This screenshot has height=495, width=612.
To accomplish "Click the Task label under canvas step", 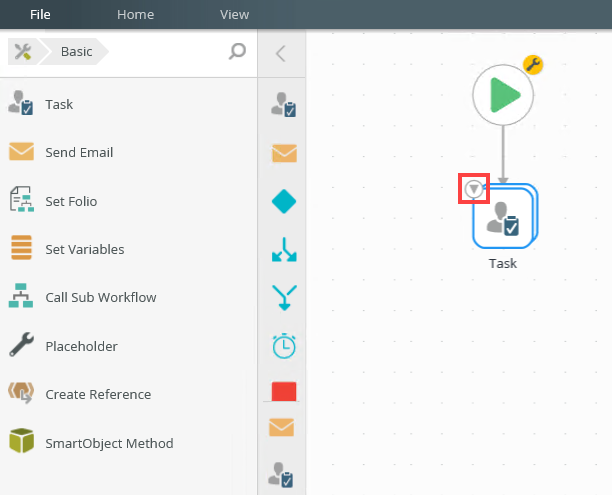I will (x=503, y=264).
